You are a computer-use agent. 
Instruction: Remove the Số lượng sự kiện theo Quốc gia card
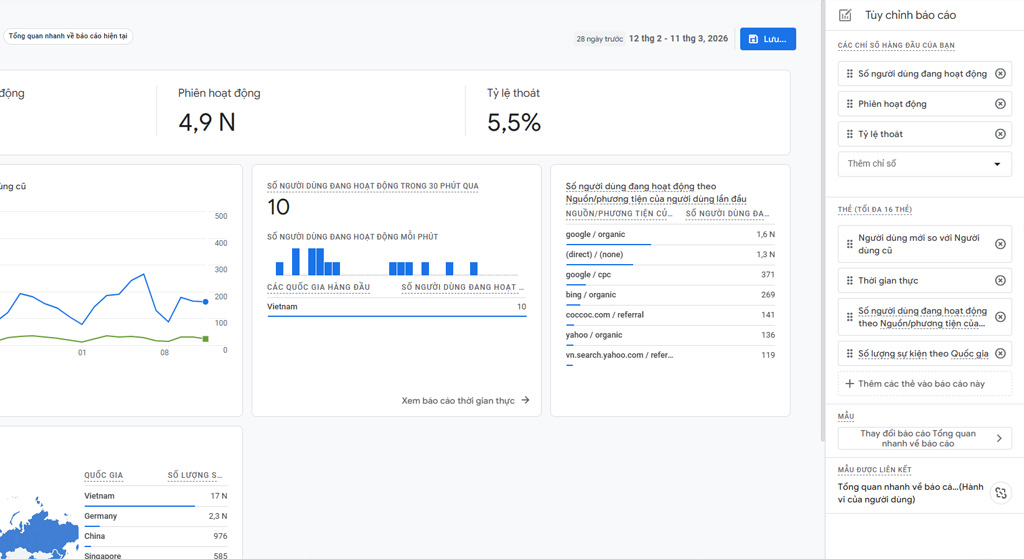tap(1000, 354)
